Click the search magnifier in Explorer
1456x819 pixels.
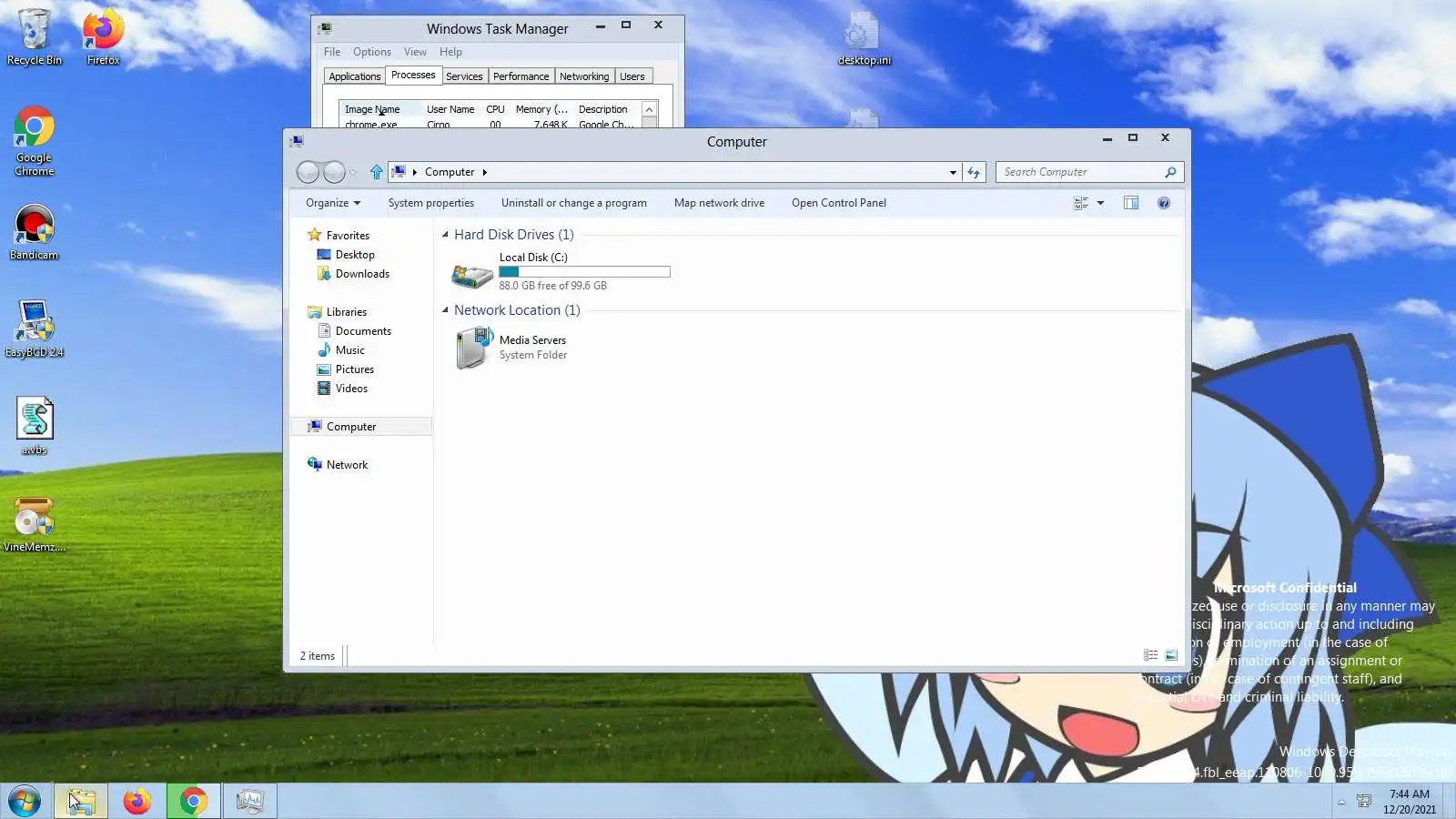[x=1170, y=172]
